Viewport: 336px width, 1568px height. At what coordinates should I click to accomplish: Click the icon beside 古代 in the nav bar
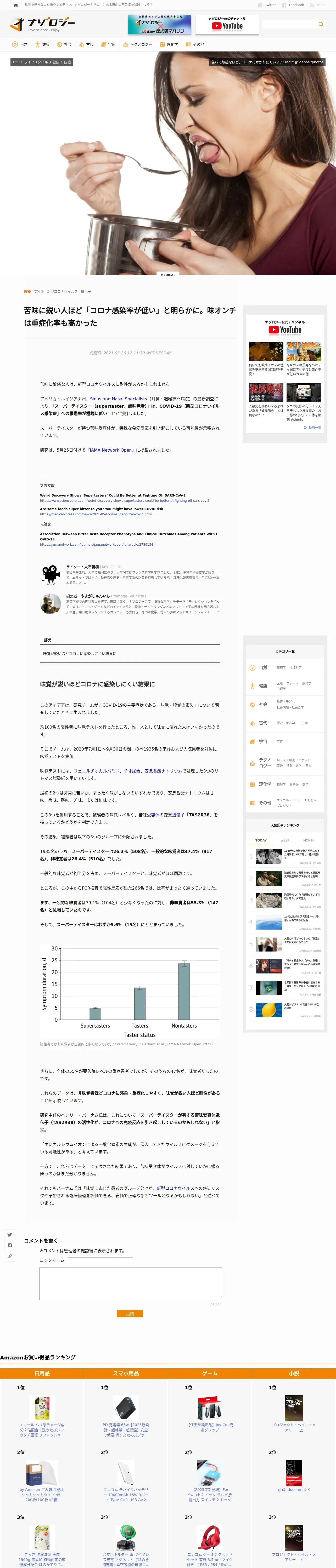(81, 44)
